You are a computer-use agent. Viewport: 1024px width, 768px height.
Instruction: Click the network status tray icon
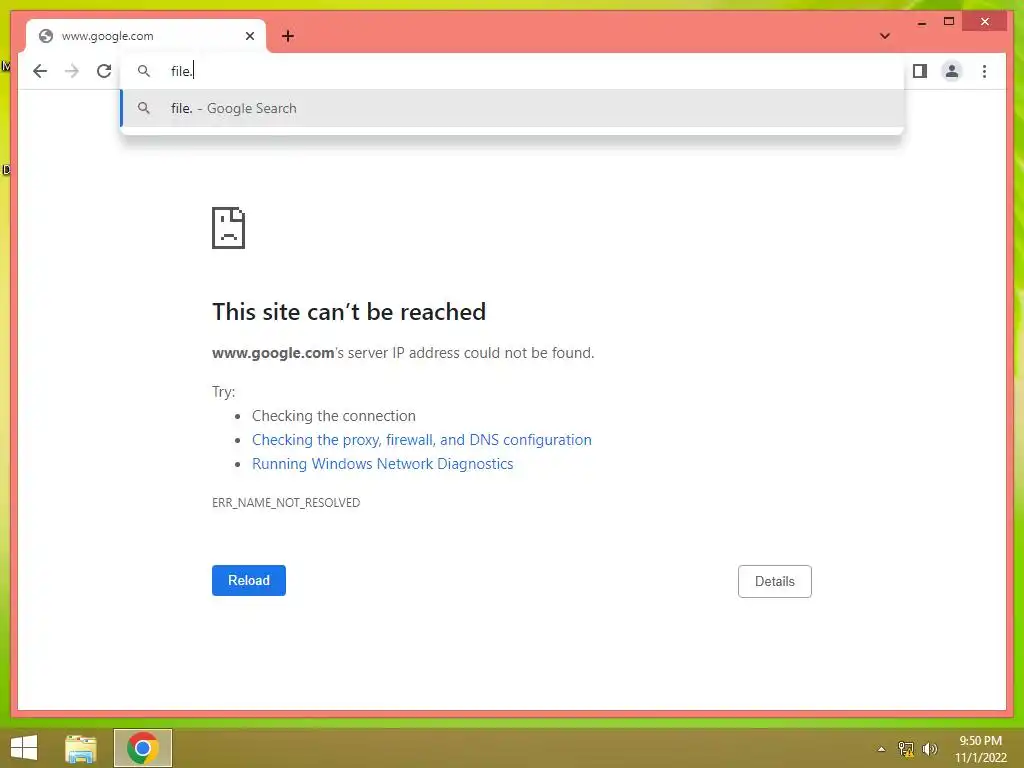click(x=905, y=749)
